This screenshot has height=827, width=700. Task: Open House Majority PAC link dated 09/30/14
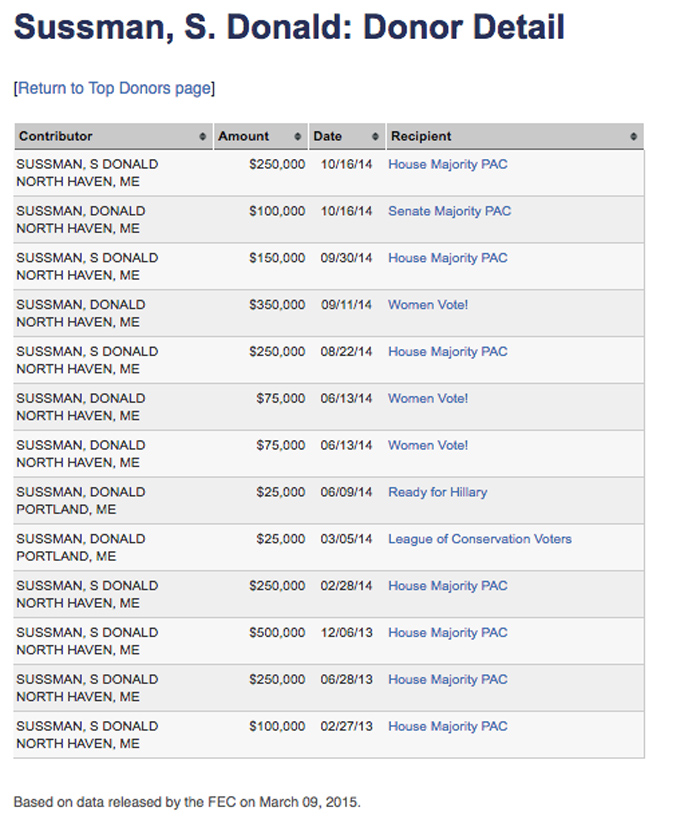pos(447,258)
